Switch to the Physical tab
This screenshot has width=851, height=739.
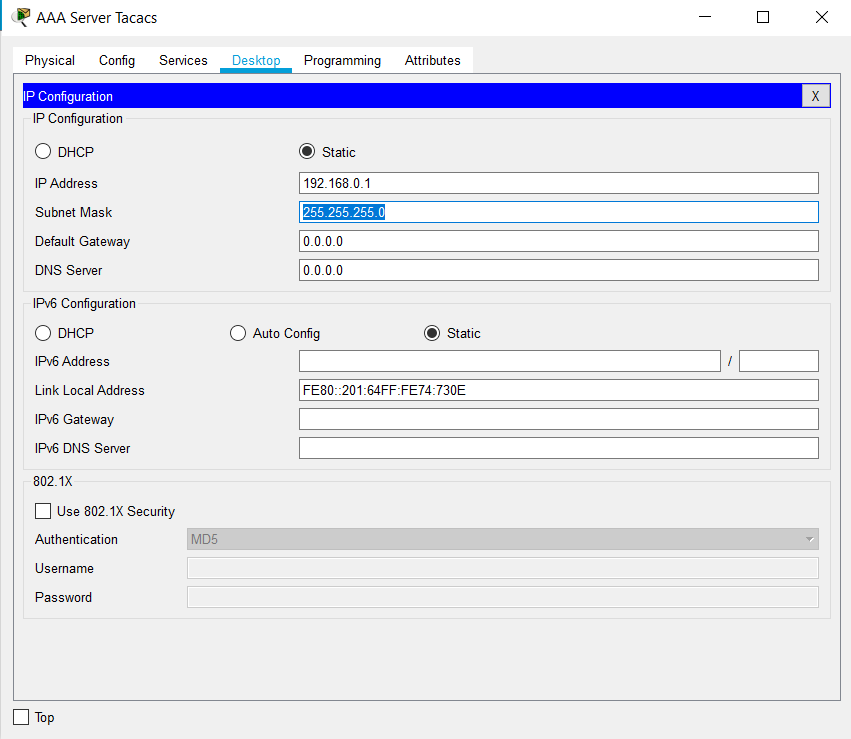[50, 60]
